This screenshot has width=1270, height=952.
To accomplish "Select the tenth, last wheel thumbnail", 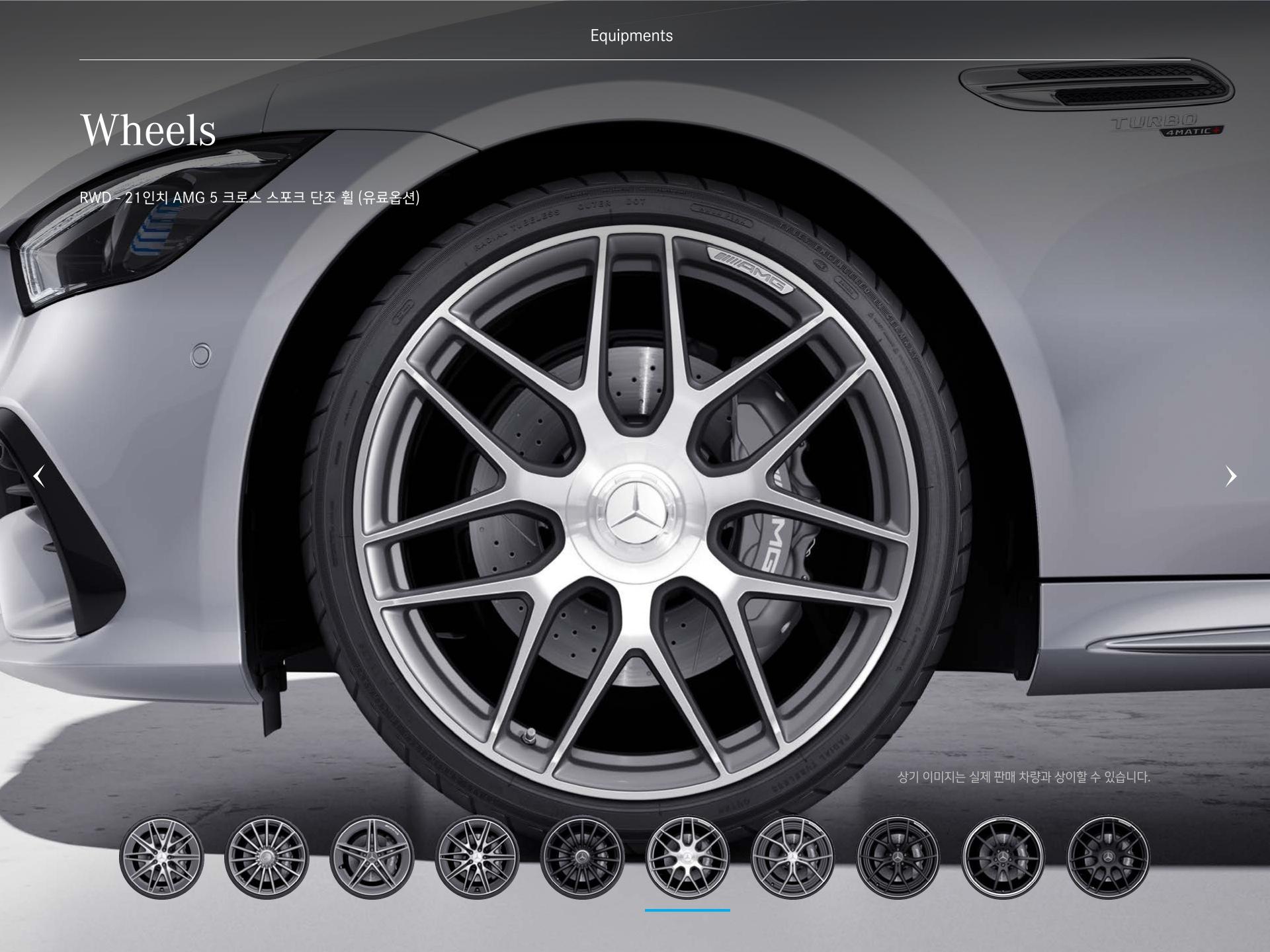I will [1108, 857].
